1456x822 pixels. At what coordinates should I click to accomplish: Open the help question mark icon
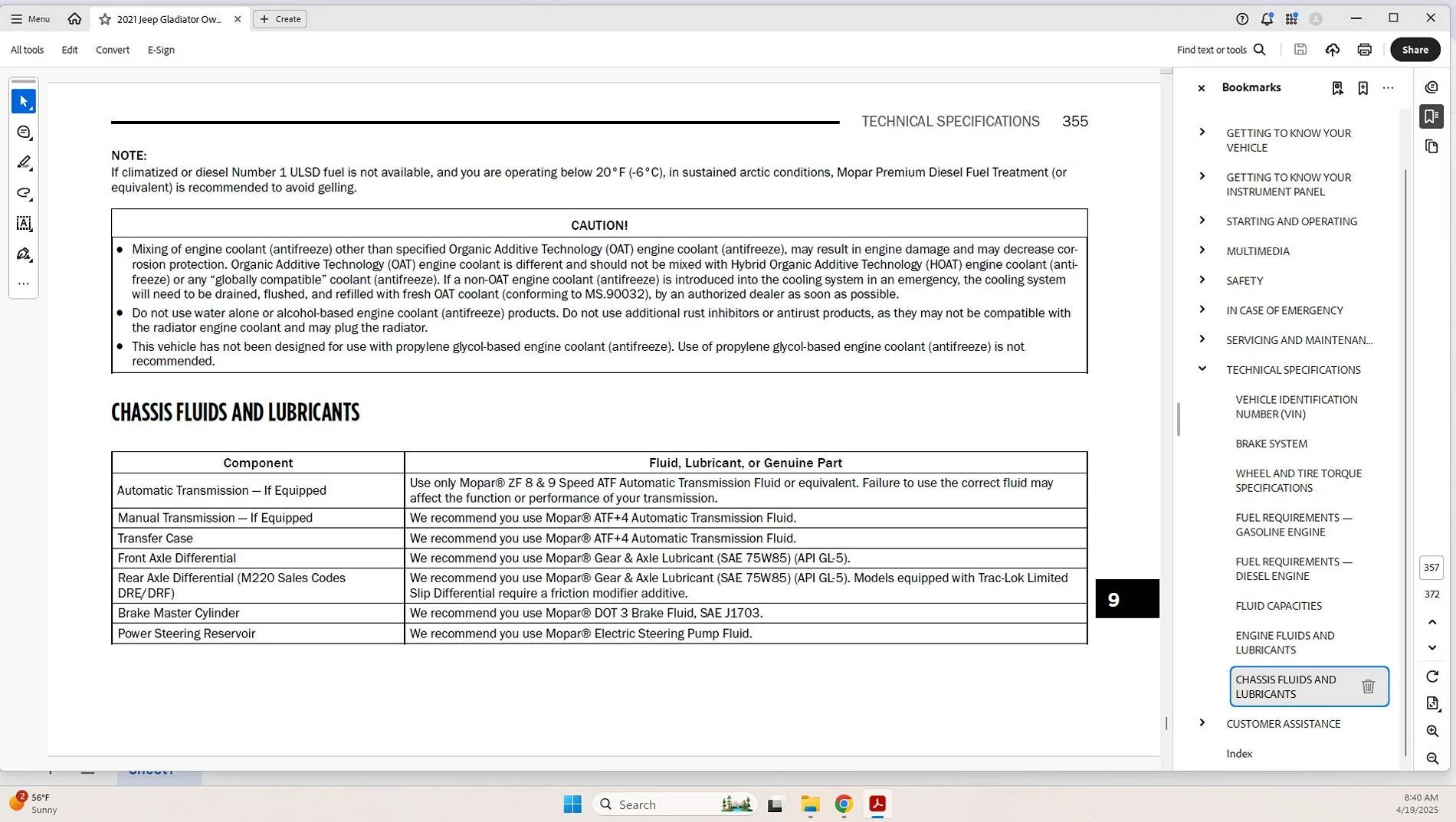(x=1242, y=19)
